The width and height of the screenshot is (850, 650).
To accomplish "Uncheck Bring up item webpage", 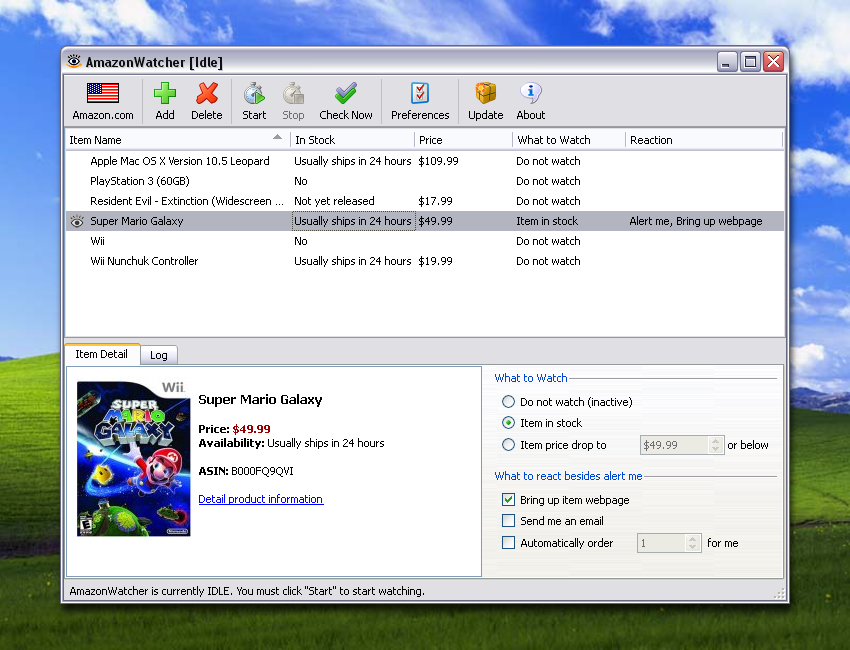I will pos(508,499).
